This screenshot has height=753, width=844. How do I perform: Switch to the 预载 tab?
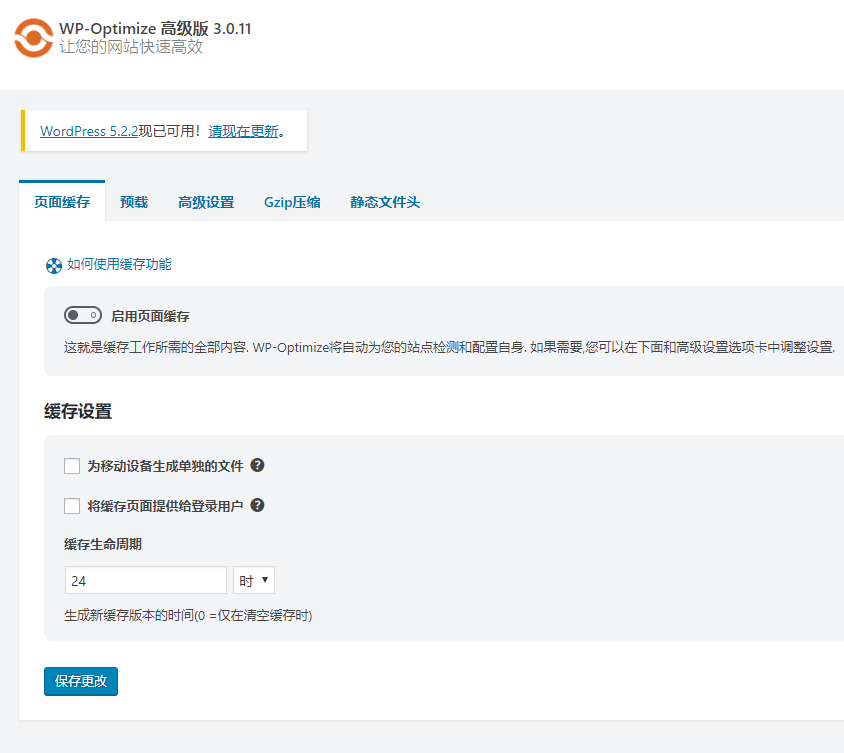pyautogui.click(x=134, y=202)
